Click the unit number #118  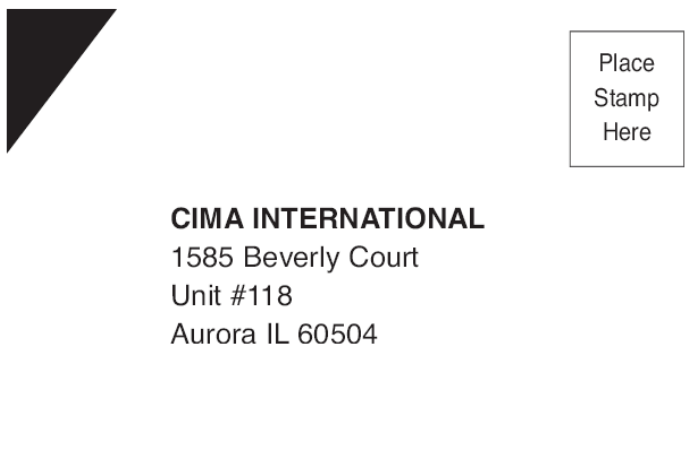pos(261,296)
